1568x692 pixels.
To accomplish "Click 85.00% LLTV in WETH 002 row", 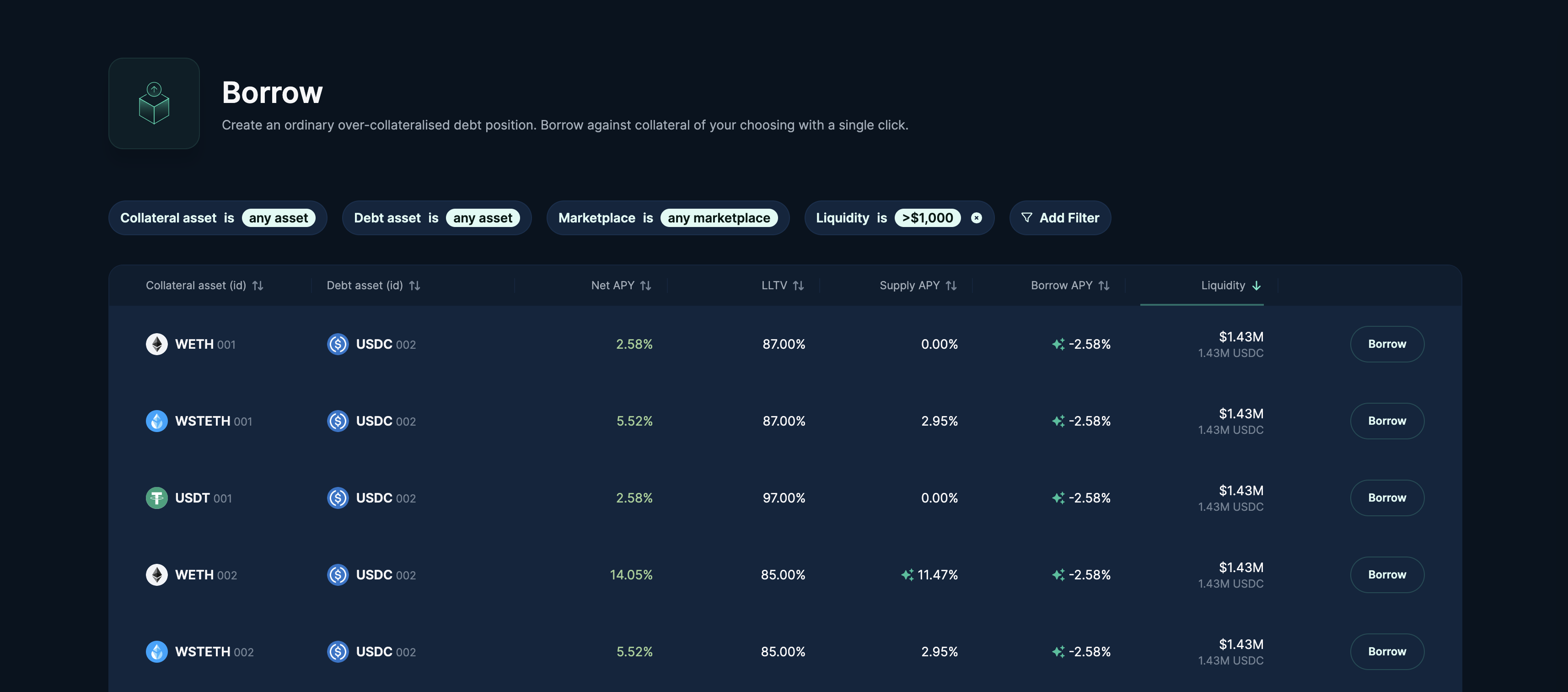I will [783, 574].
